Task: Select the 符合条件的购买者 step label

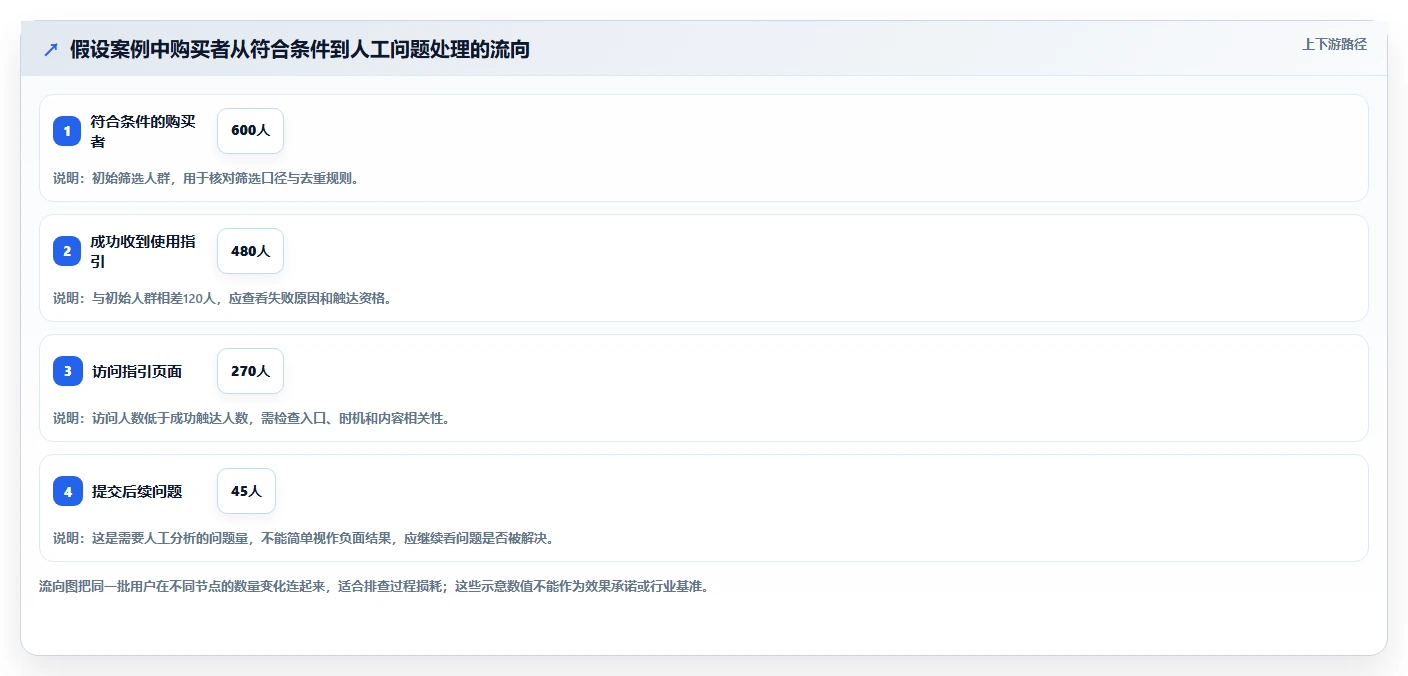Action: click(x=143, y=131)
